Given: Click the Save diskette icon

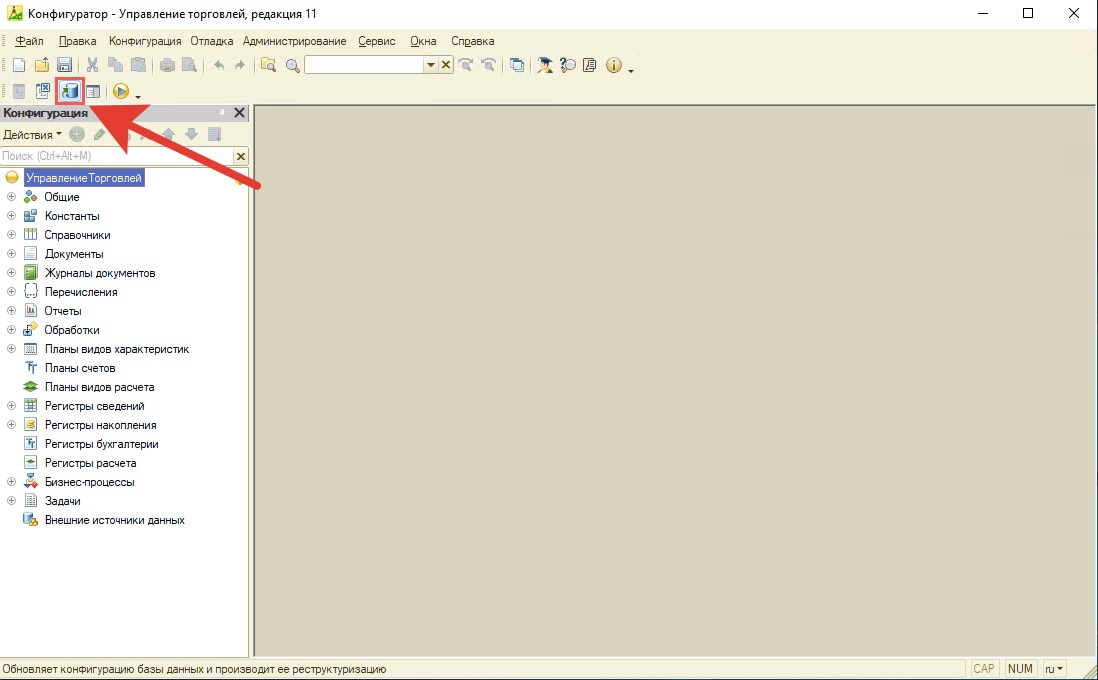Looking at the screenshot, I should (x=65, y=65).
